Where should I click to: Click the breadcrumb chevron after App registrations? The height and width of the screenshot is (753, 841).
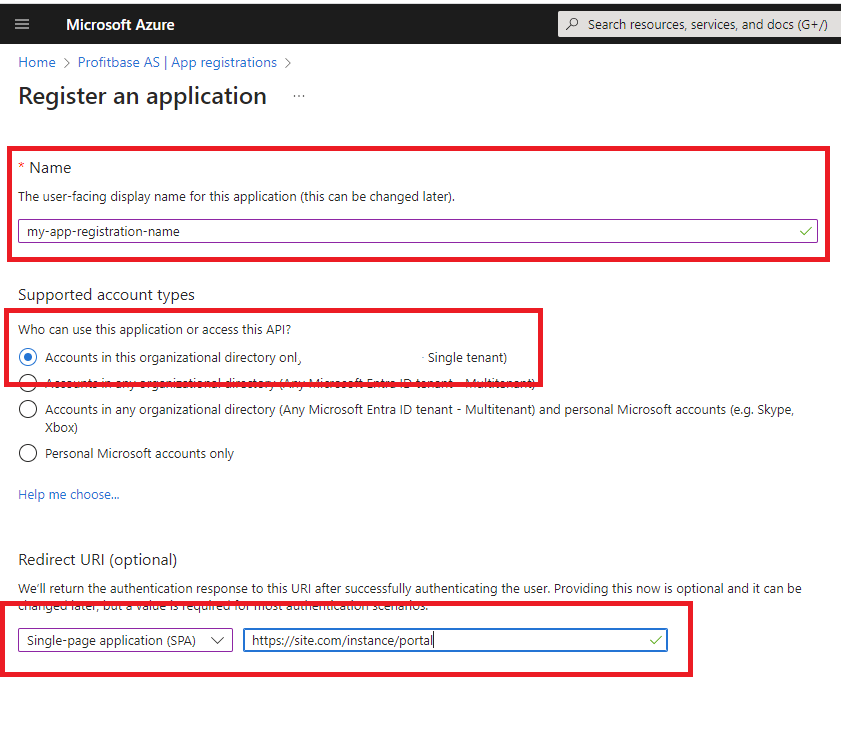(288, 63)
